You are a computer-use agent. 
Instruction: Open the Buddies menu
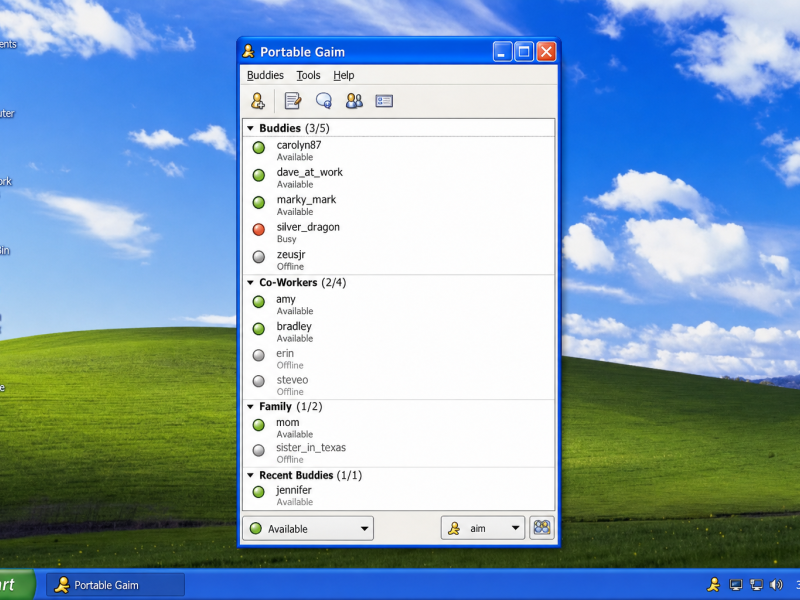pyautogui.click(x=265, y=76)
